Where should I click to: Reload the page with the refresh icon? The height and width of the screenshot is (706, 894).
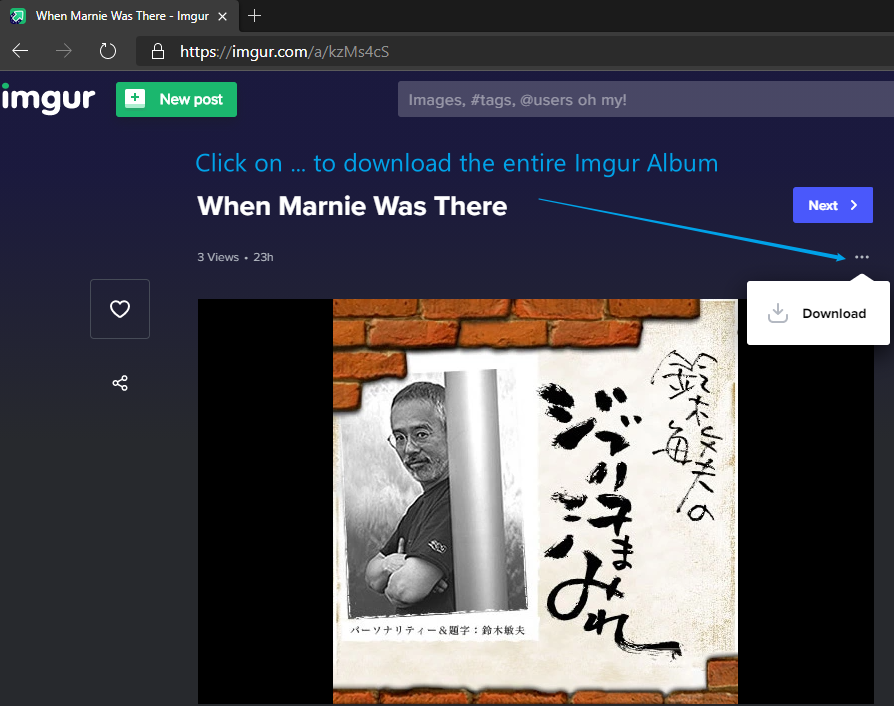pos(108,51)
